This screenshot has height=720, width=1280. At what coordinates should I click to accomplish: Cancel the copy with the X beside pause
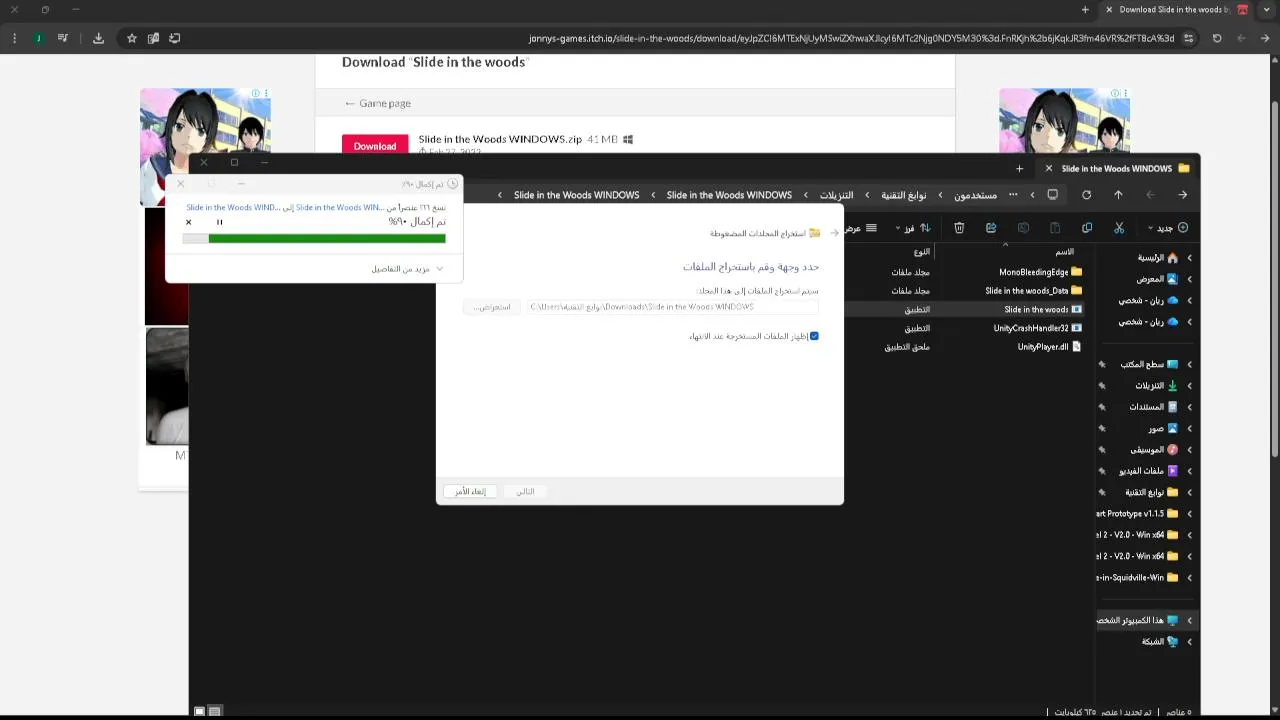188,222
